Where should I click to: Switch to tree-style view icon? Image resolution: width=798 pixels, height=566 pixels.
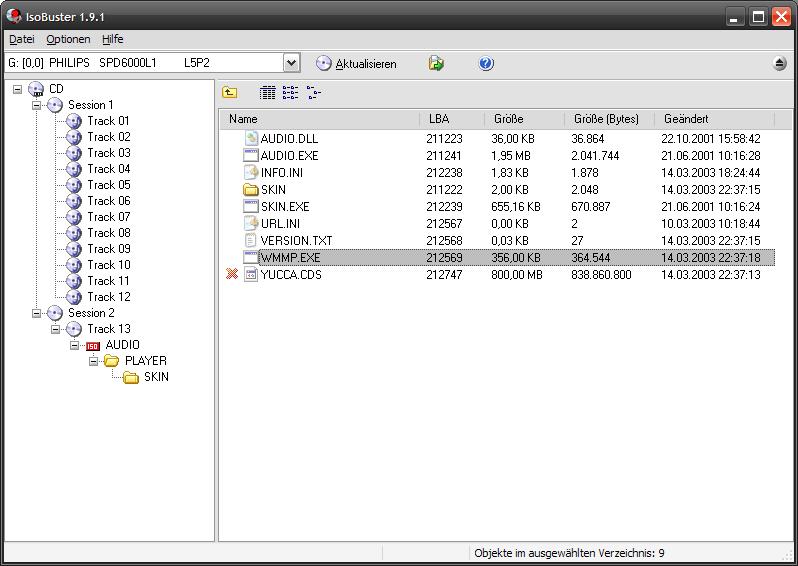coord(314,93)
